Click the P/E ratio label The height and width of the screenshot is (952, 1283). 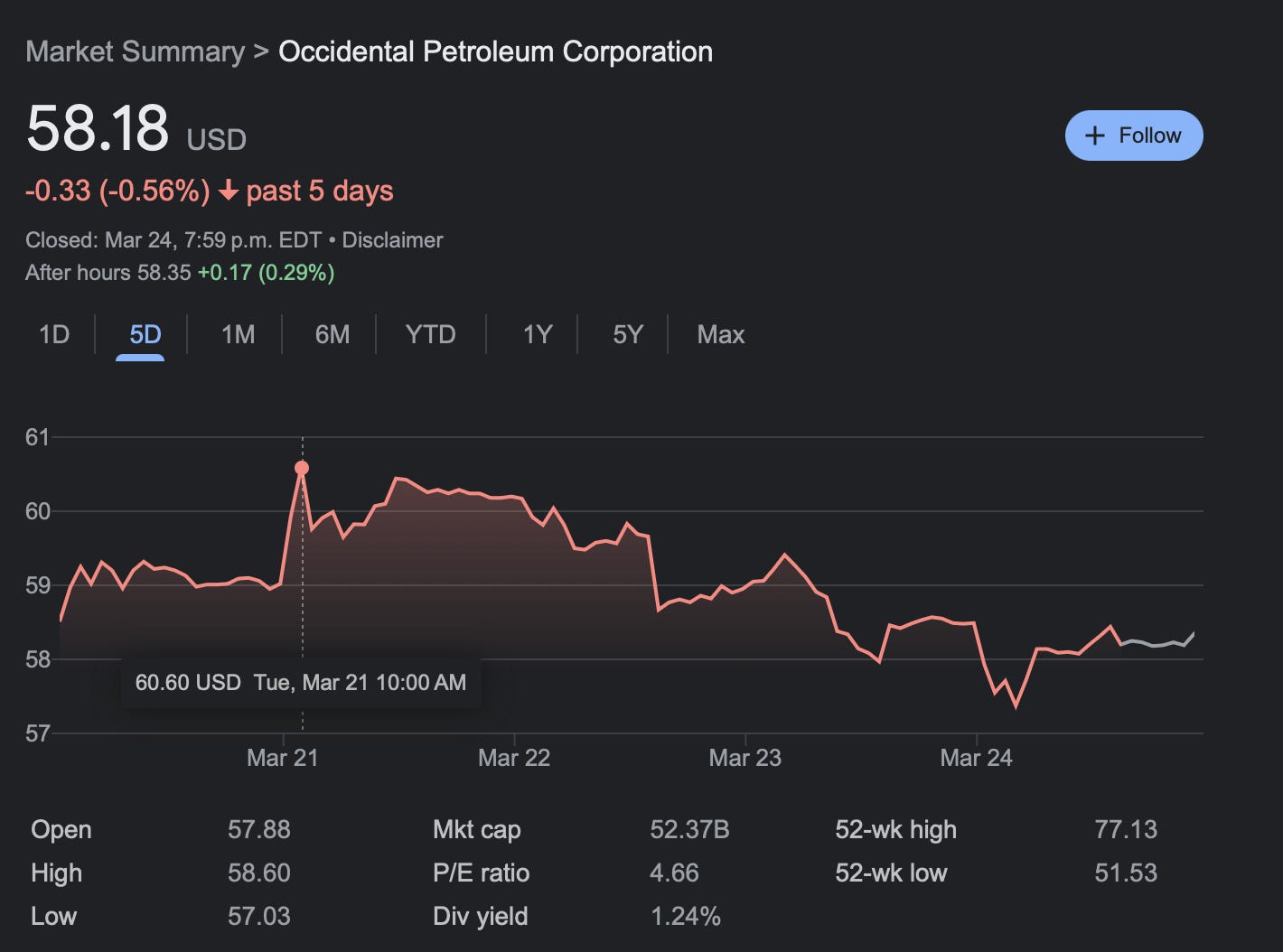[482, 873]
